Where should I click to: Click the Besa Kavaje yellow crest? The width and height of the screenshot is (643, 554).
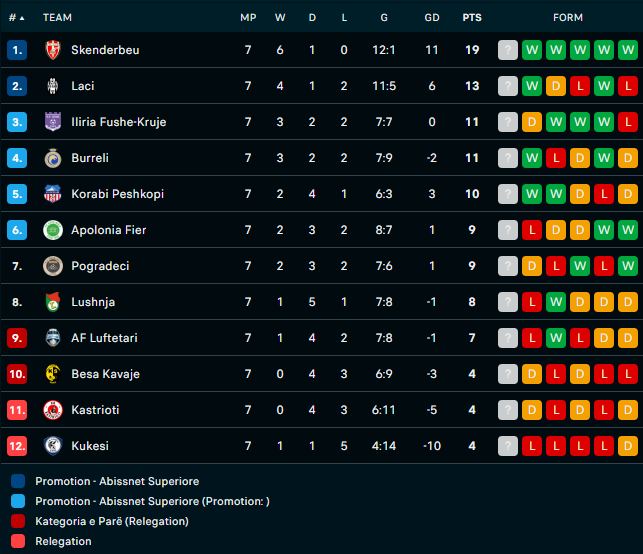point(53,374)
